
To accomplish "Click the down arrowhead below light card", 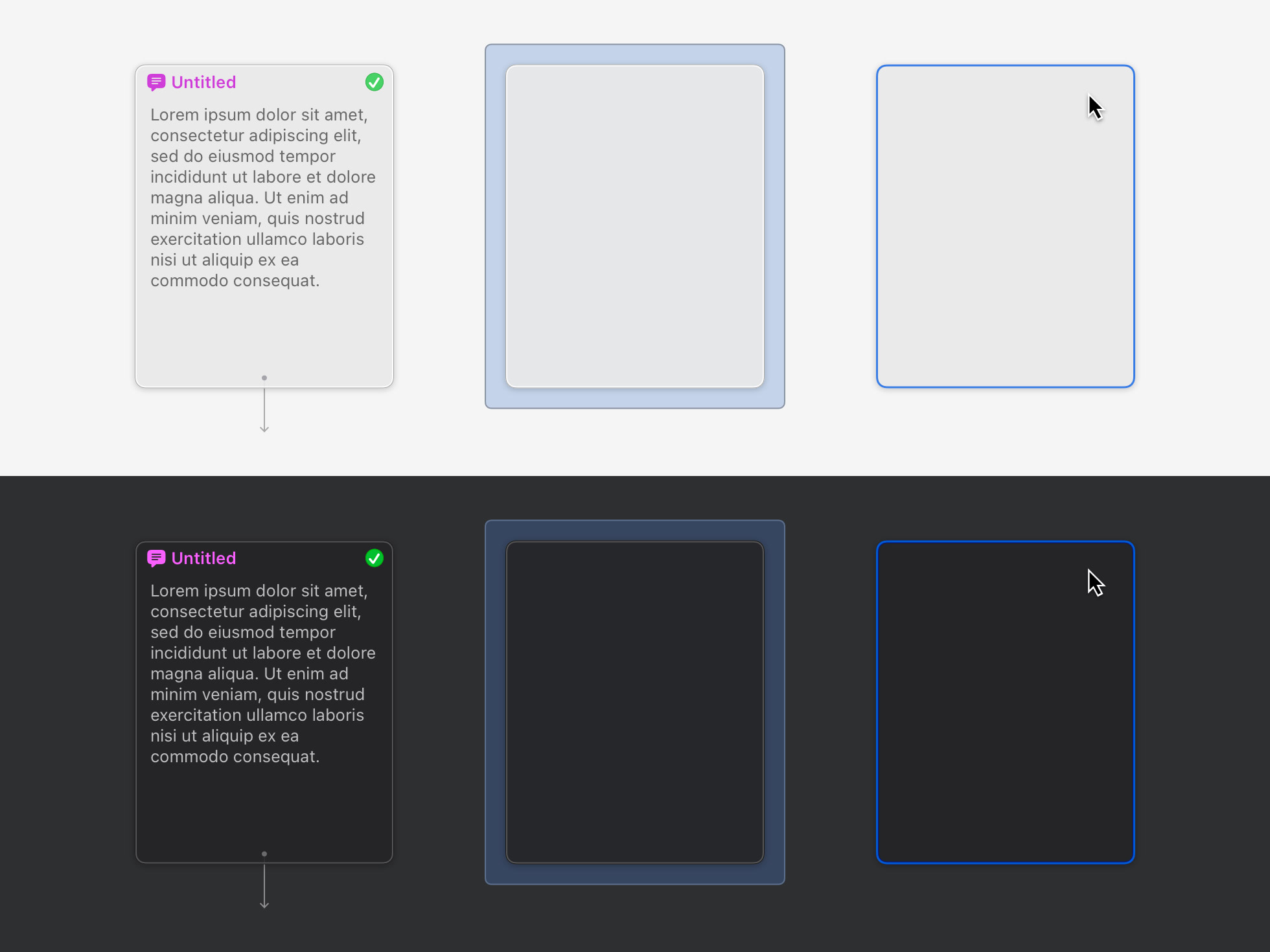I will pos(264,429).
